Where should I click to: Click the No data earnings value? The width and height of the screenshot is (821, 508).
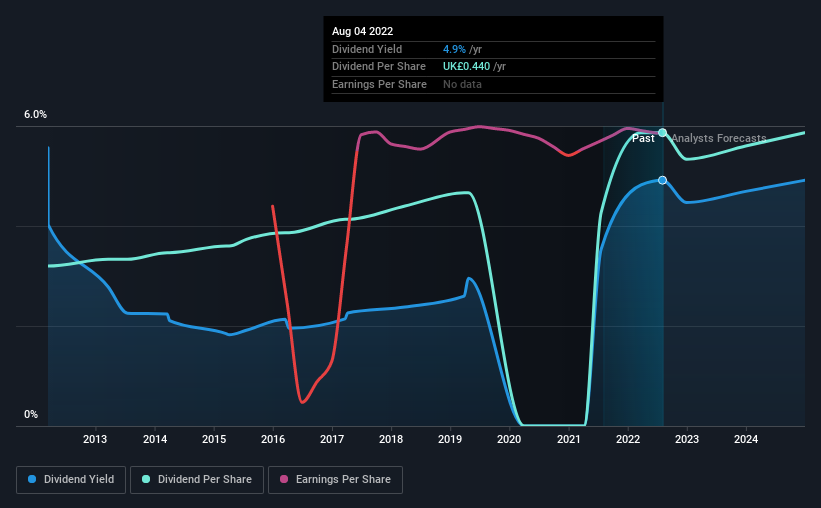[462, 84]
